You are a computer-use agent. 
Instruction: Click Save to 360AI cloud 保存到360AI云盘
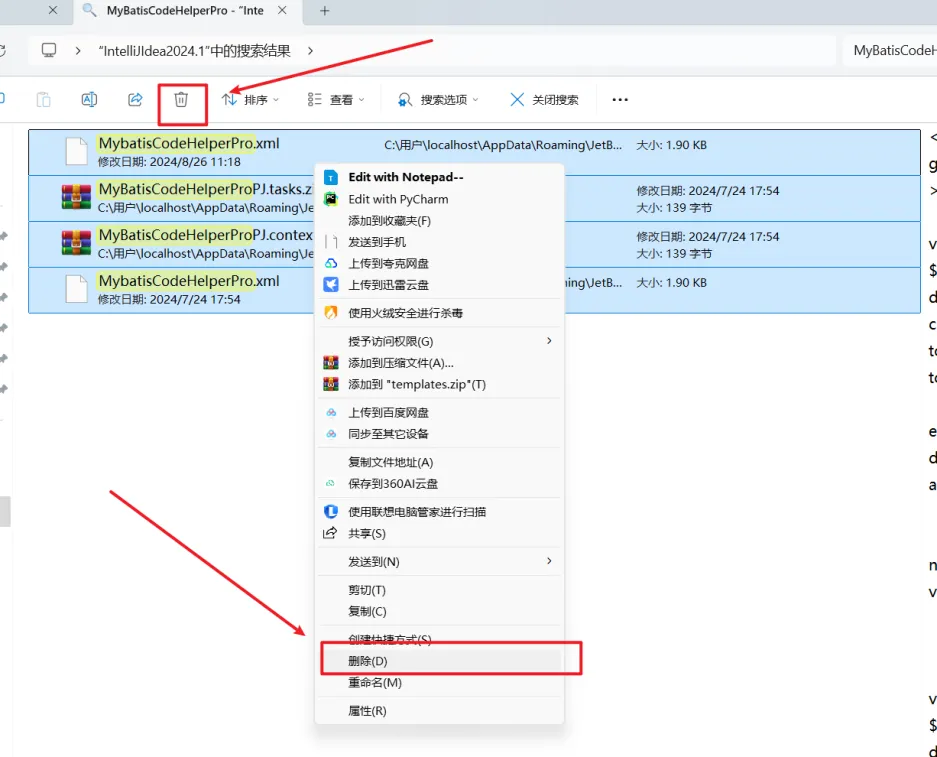click(439, 483)
